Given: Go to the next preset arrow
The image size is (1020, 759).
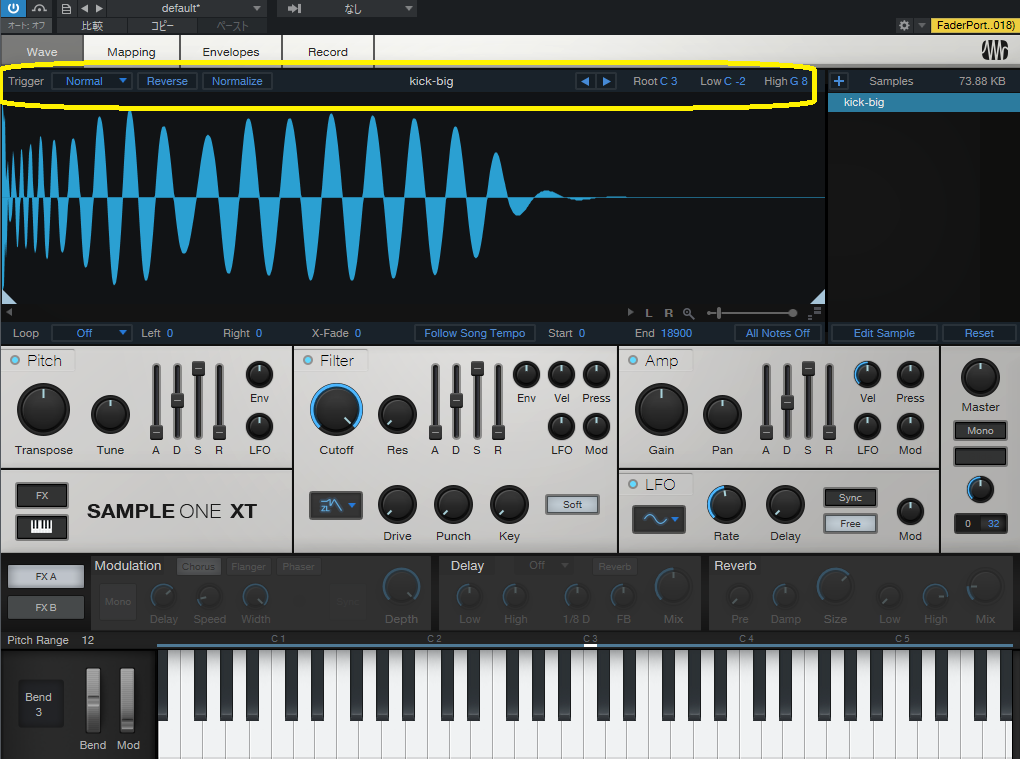Looking at the screenshot, I should click(99, 8).
